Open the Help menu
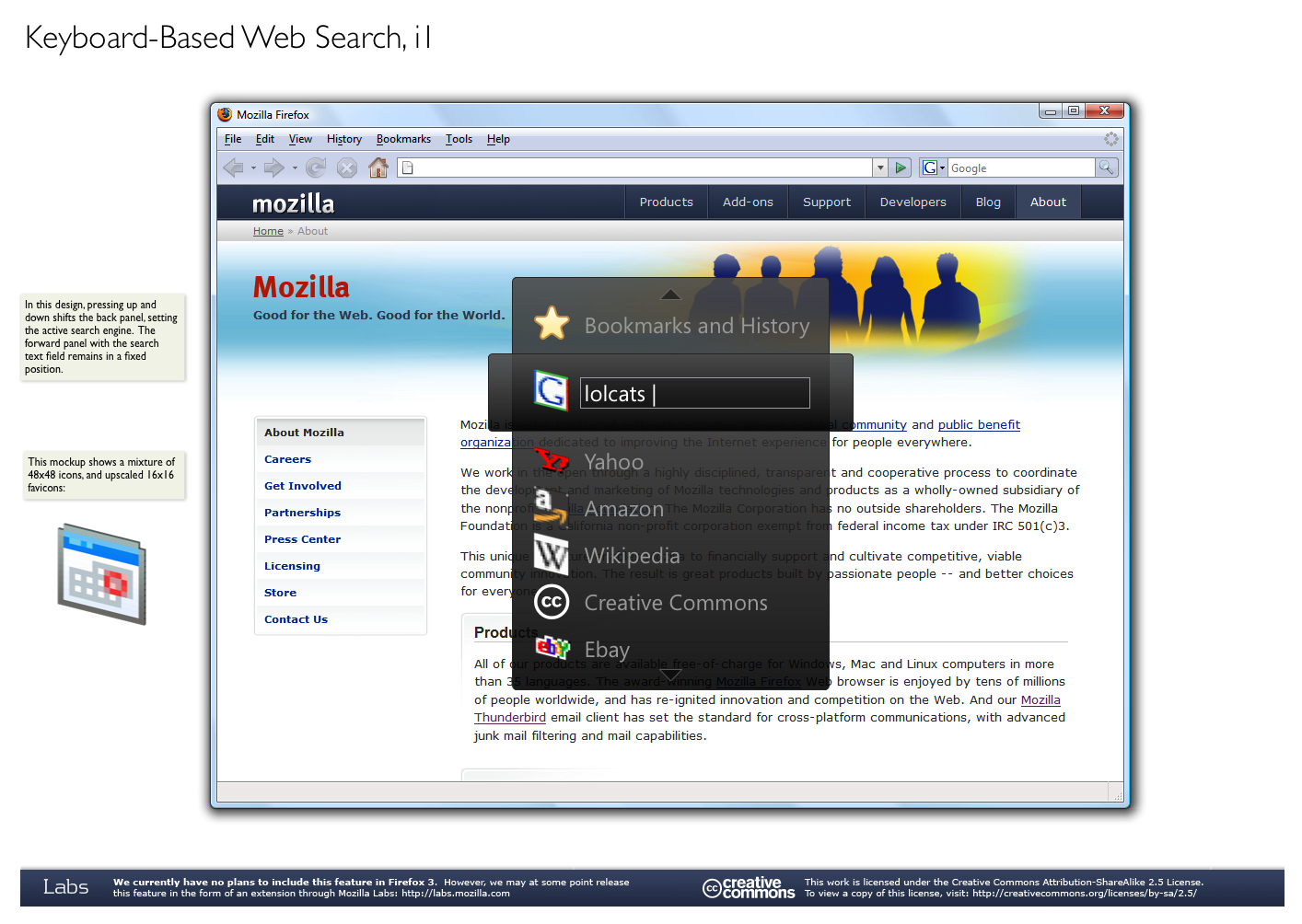The height and width of the screenshot is (924, 1302). tap(498, 139)
